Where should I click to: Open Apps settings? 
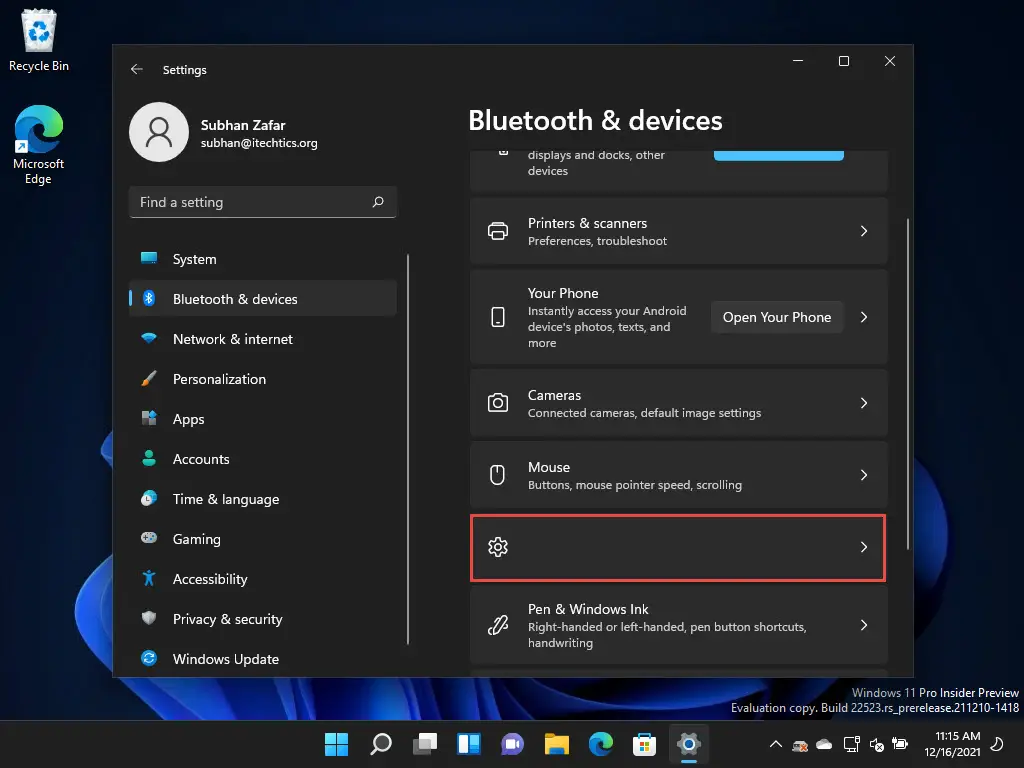click(x=263, y=419)
